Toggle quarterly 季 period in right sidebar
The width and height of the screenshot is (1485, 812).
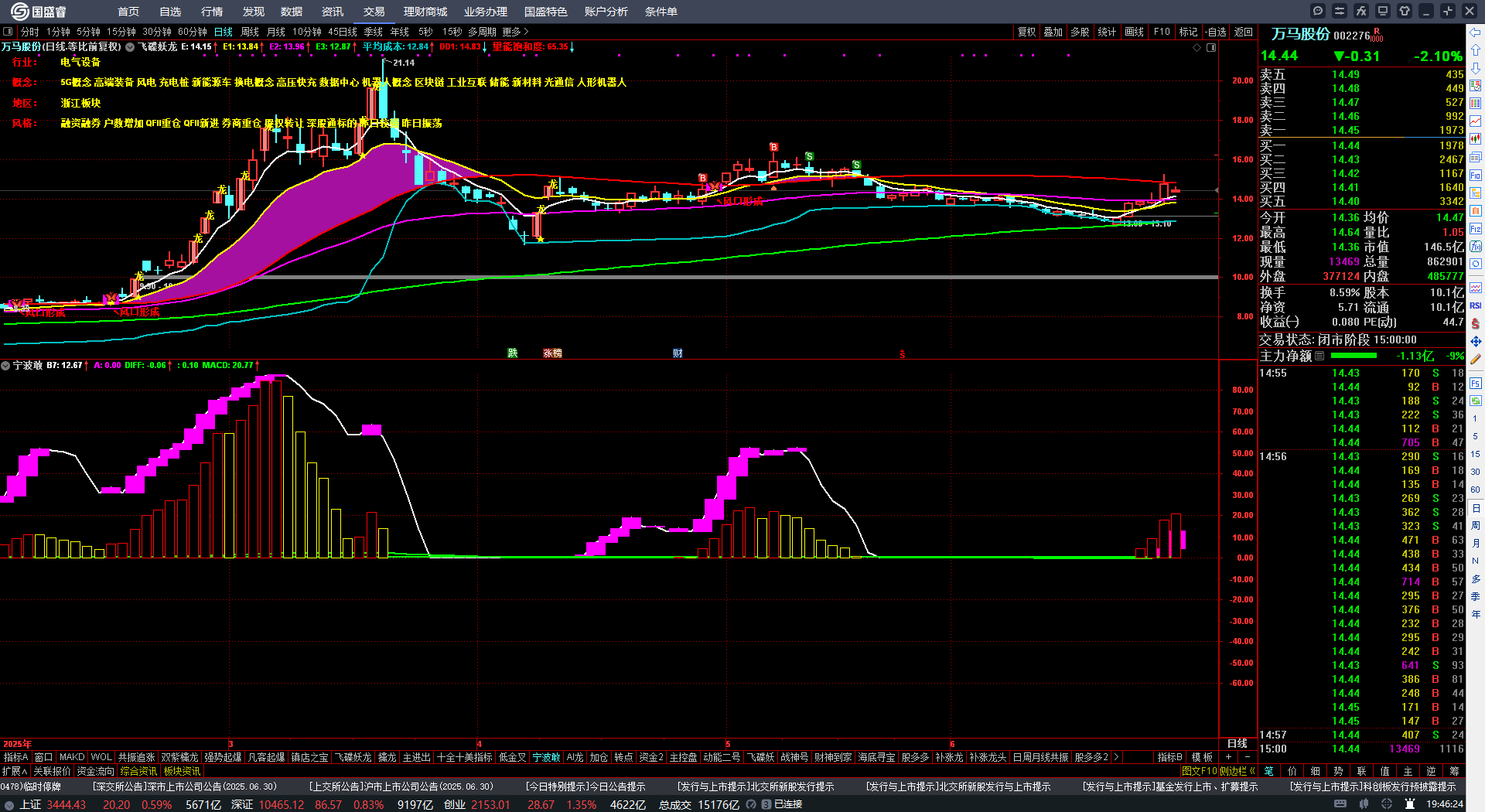tap(1475, 597)
